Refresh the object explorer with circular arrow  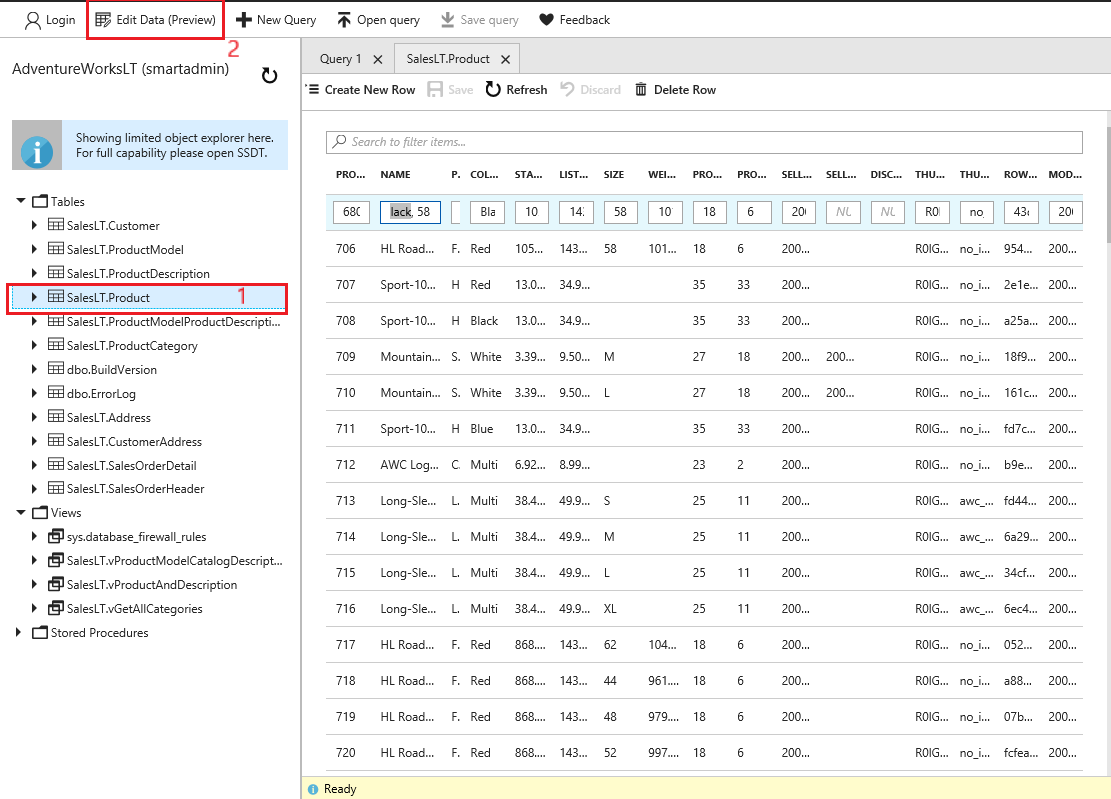269,76
